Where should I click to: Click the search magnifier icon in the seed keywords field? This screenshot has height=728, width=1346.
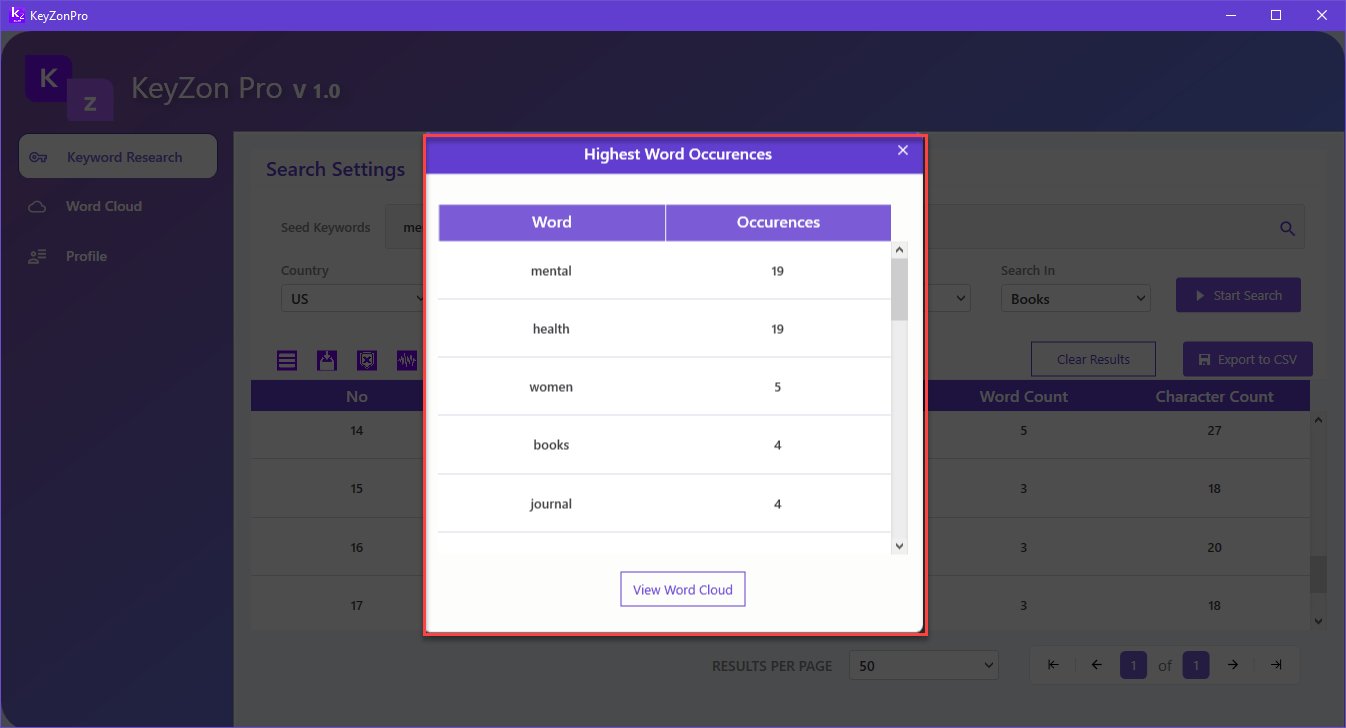tap(1288, 228)
